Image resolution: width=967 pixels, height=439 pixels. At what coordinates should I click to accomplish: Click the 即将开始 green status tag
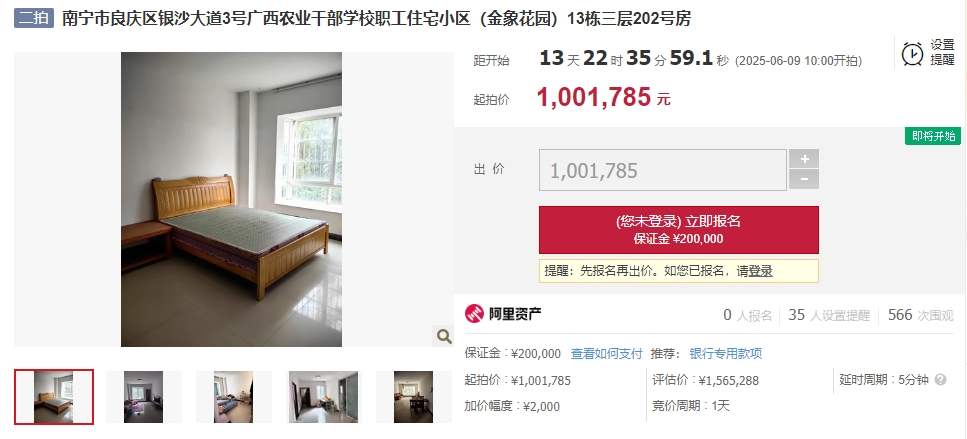click(933, 136)
